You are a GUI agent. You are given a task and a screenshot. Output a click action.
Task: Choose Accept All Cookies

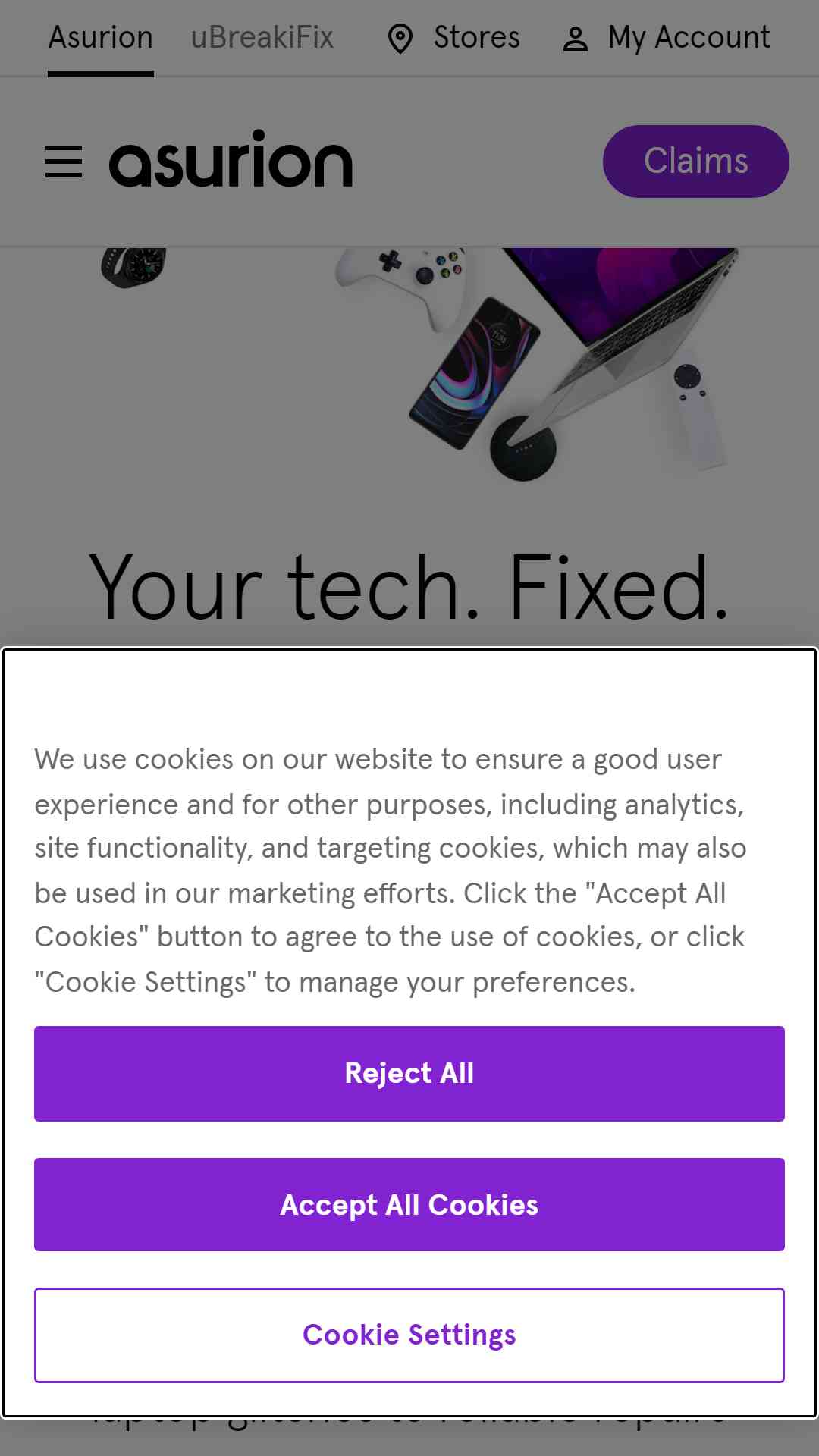pos(409,1205)
